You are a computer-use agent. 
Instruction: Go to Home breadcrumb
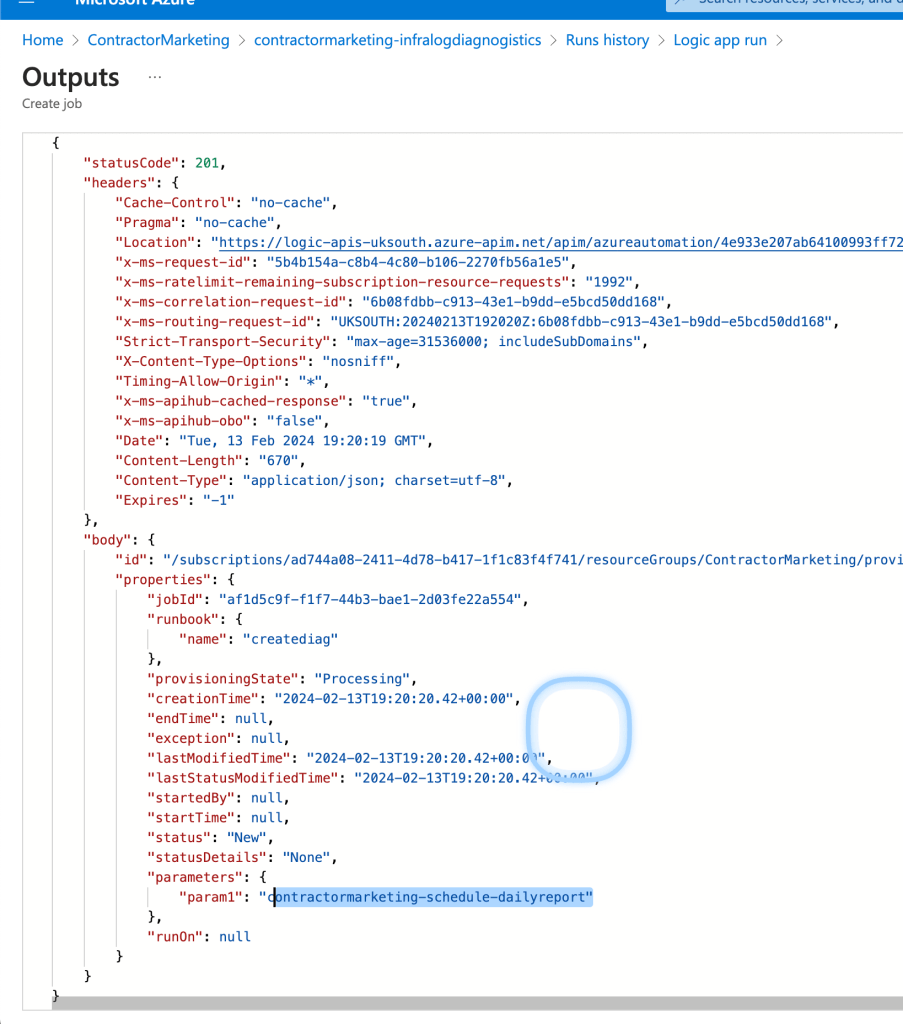point(42,40)
